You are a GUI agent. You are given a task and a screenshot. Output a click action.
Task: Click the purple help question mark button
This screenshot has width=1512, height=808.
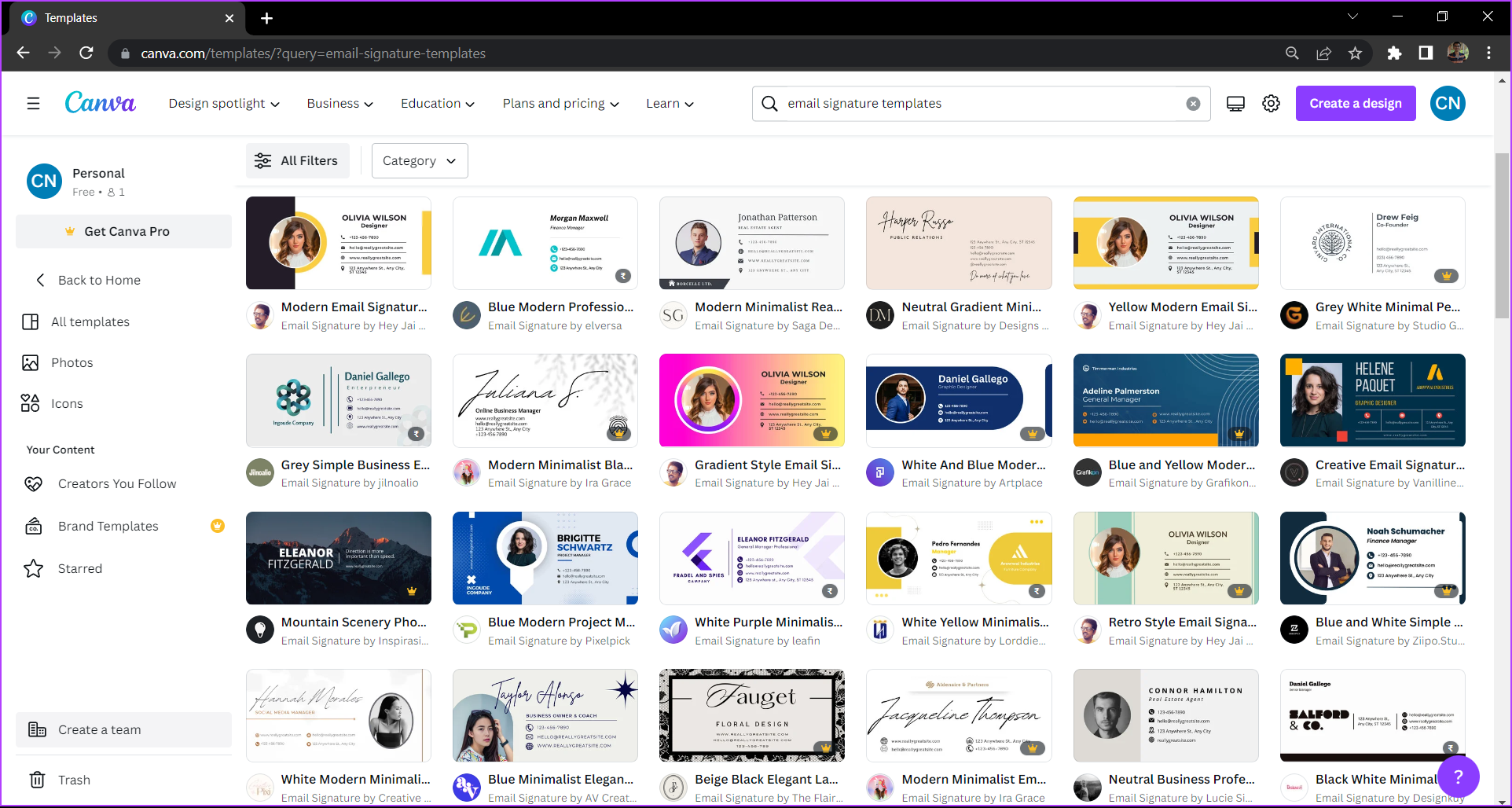click(x=1458, y=777)
